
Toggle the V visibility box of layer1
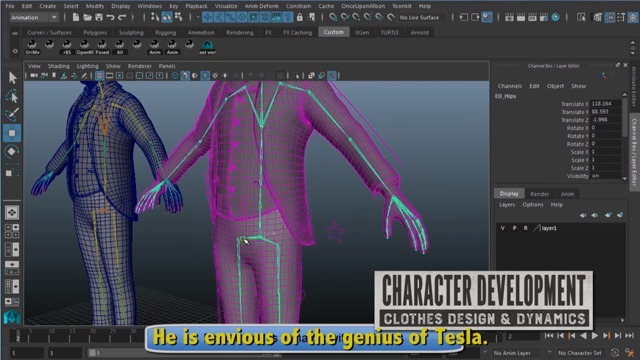point(502,228)
